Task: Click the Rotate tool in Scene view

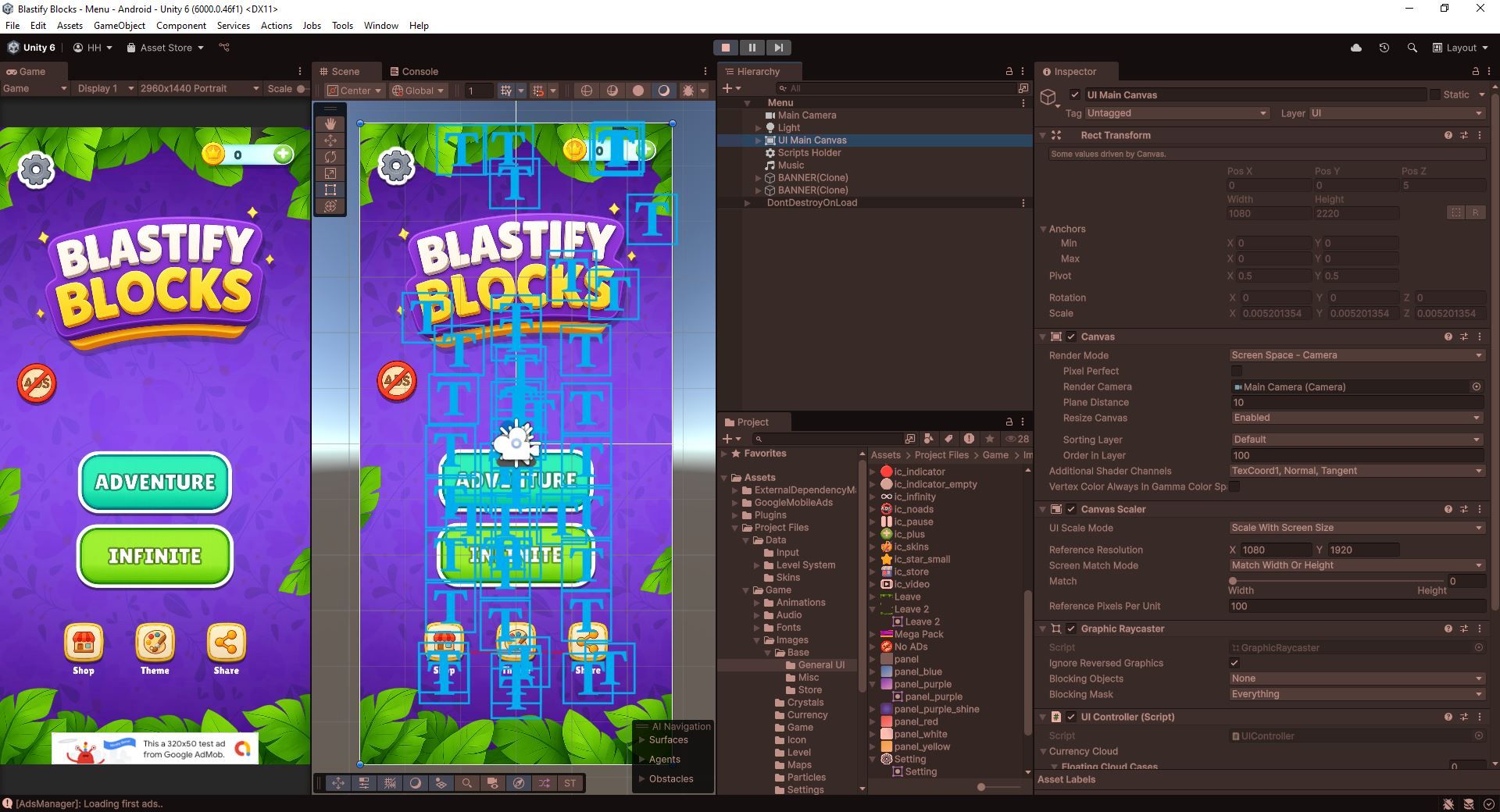Action: [x=330, y=157]
